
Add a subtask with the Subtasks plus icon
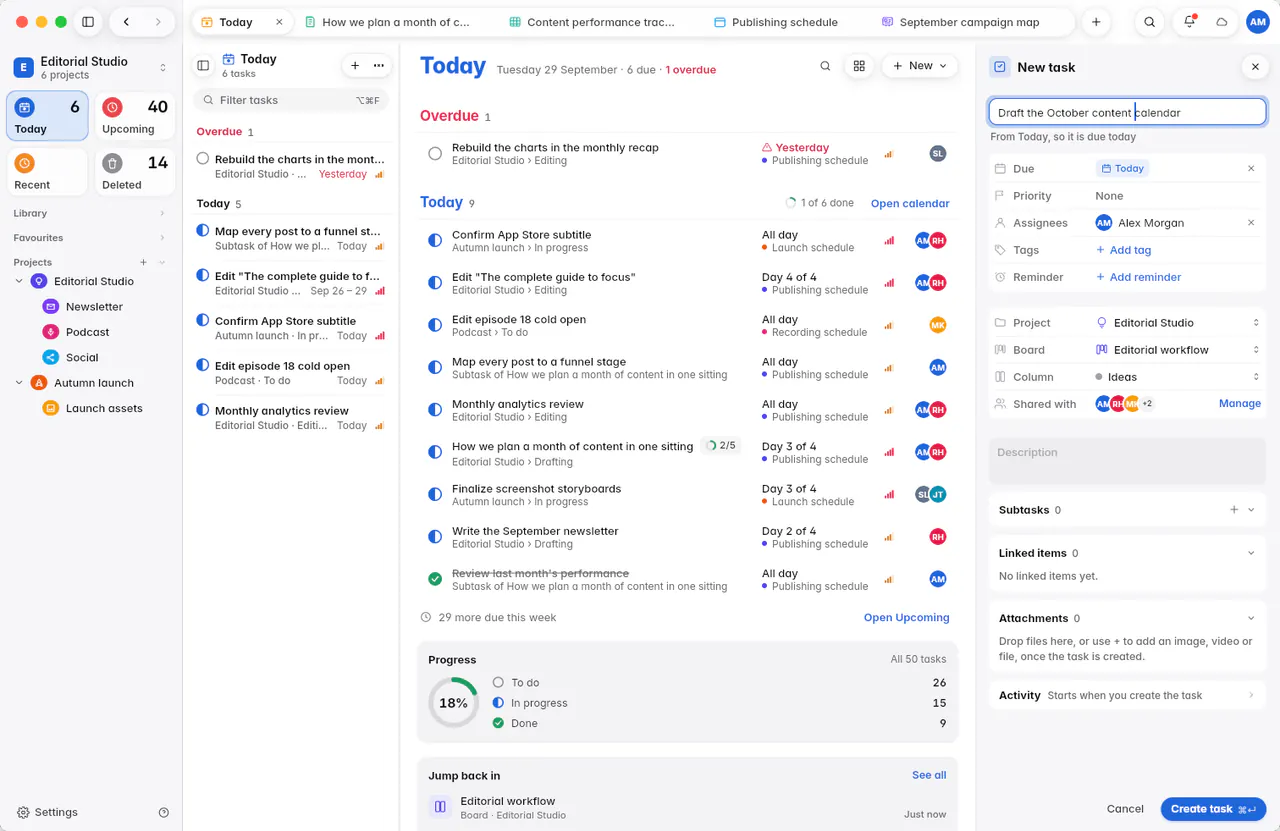(1234, 510)
